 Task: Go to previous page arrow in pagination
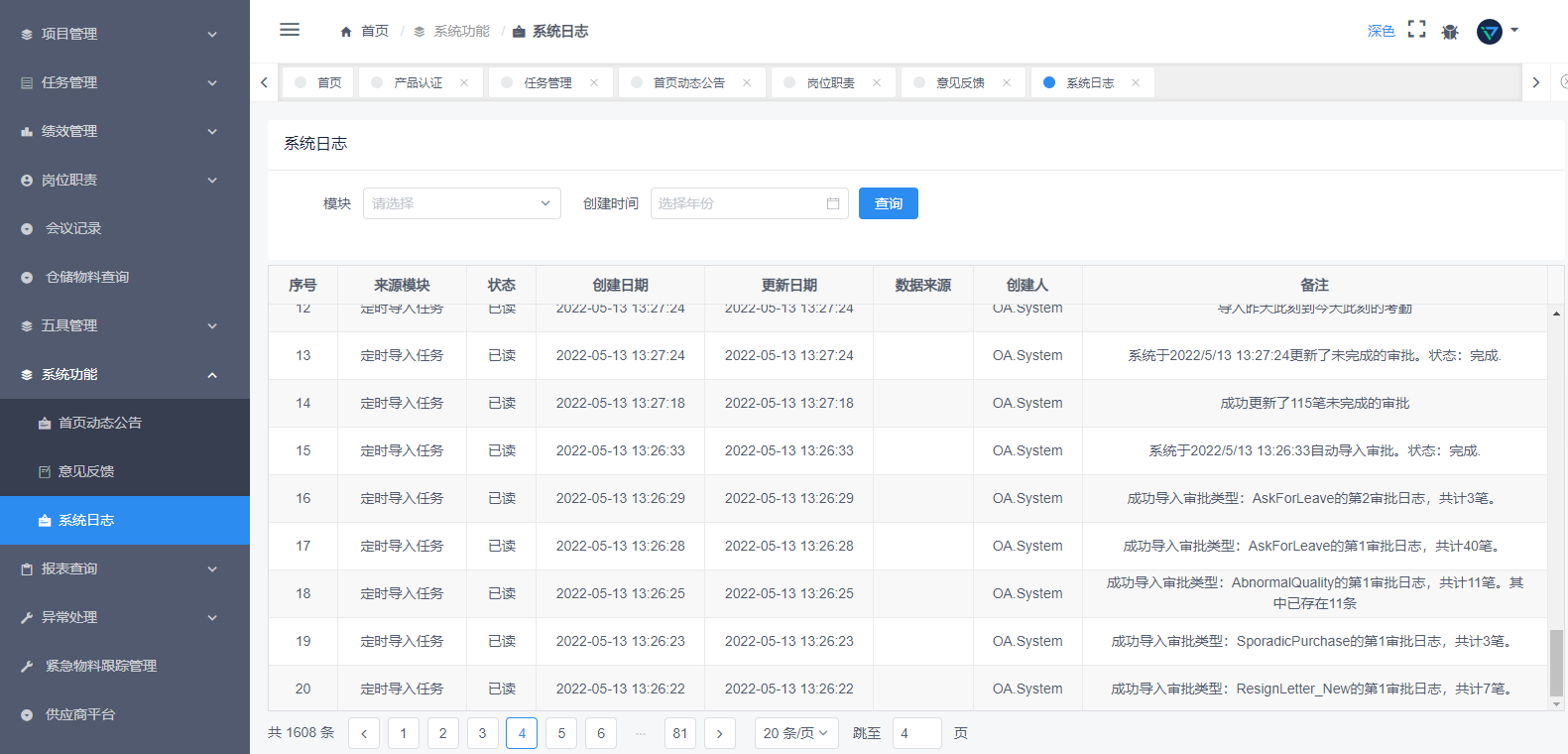point(364,733)
